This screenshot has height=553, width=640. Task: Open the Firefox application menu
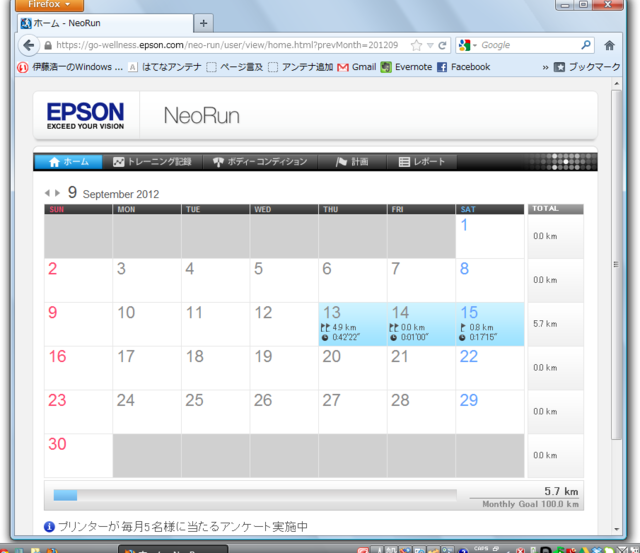pyautogui.click(x=49, y=5)
